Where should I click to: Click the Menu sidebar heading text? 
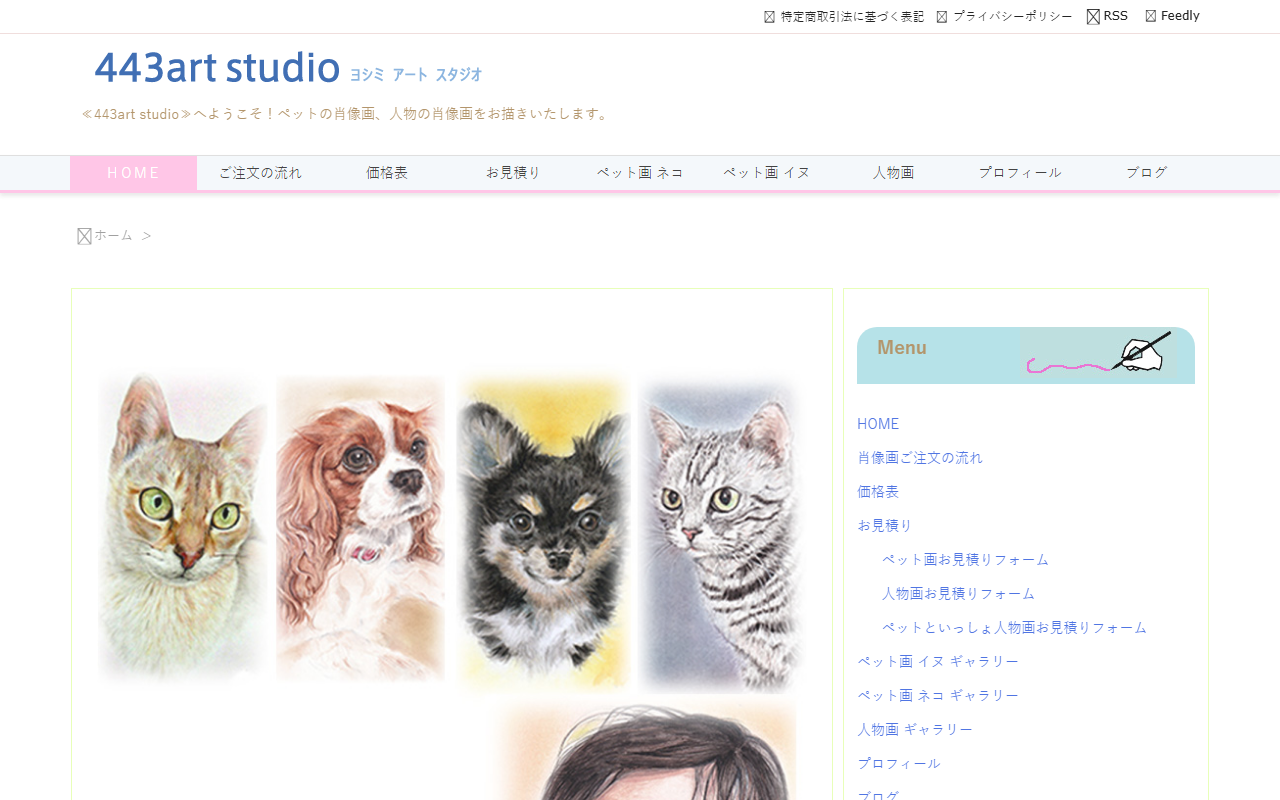coord(902,348)
